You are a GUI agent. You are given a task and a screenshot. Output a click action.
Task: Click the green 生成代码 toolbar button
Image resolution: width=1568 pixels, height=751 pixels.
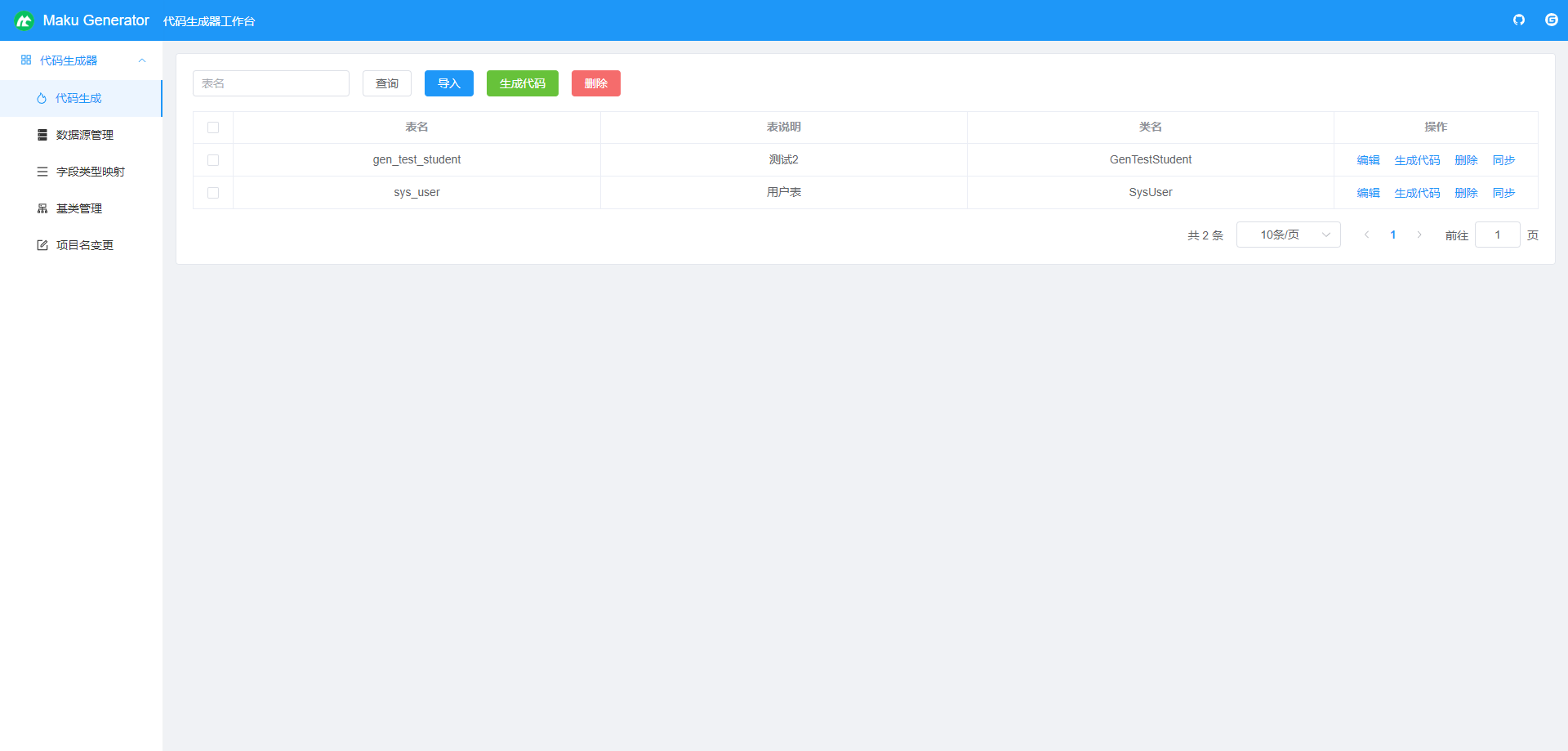tap(523, 83)
